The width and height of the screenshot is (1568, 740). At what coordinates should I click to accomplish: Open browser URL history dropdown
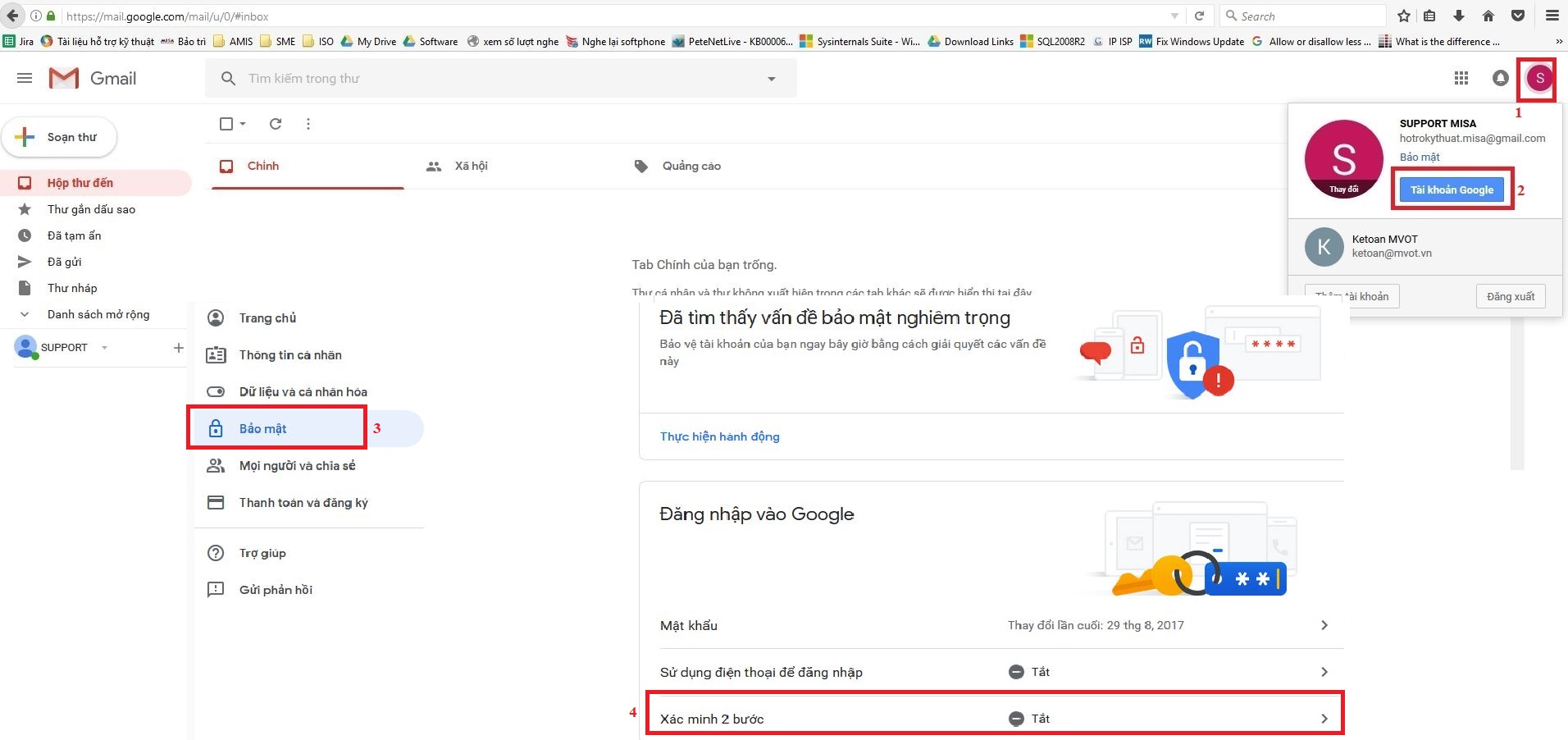coord(1174,16)
